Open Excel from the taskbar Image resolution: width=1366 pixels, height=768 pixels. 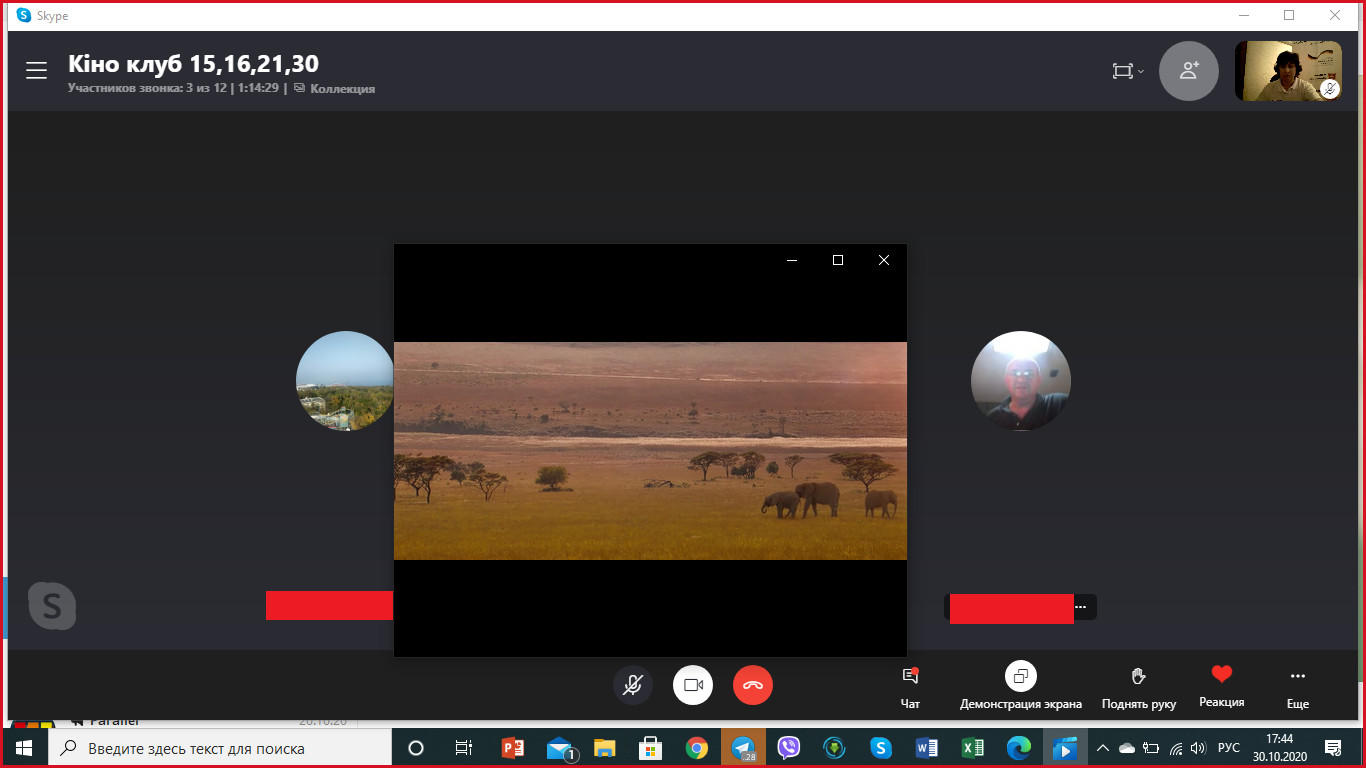point(972,748)
